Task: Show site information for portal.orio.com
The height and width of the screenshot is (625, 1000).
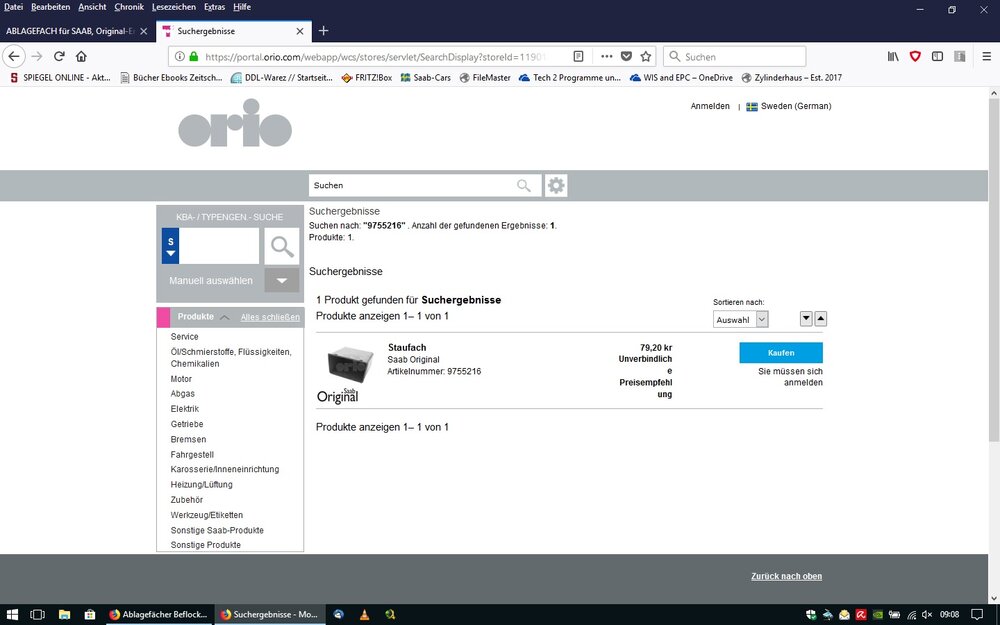Action: coord(180,56)
